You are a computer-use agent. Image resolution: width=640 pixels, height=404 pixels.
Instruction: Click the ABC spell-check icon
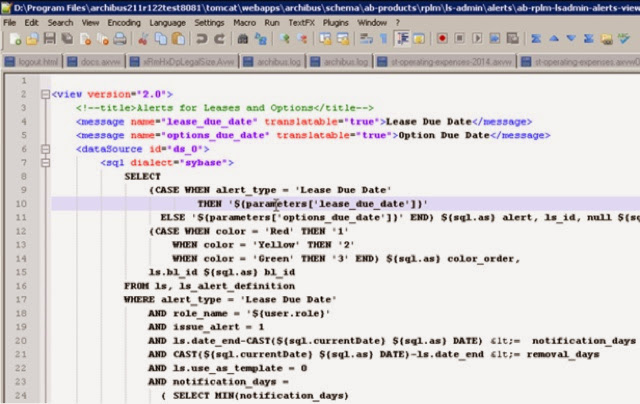click(624, 39)
